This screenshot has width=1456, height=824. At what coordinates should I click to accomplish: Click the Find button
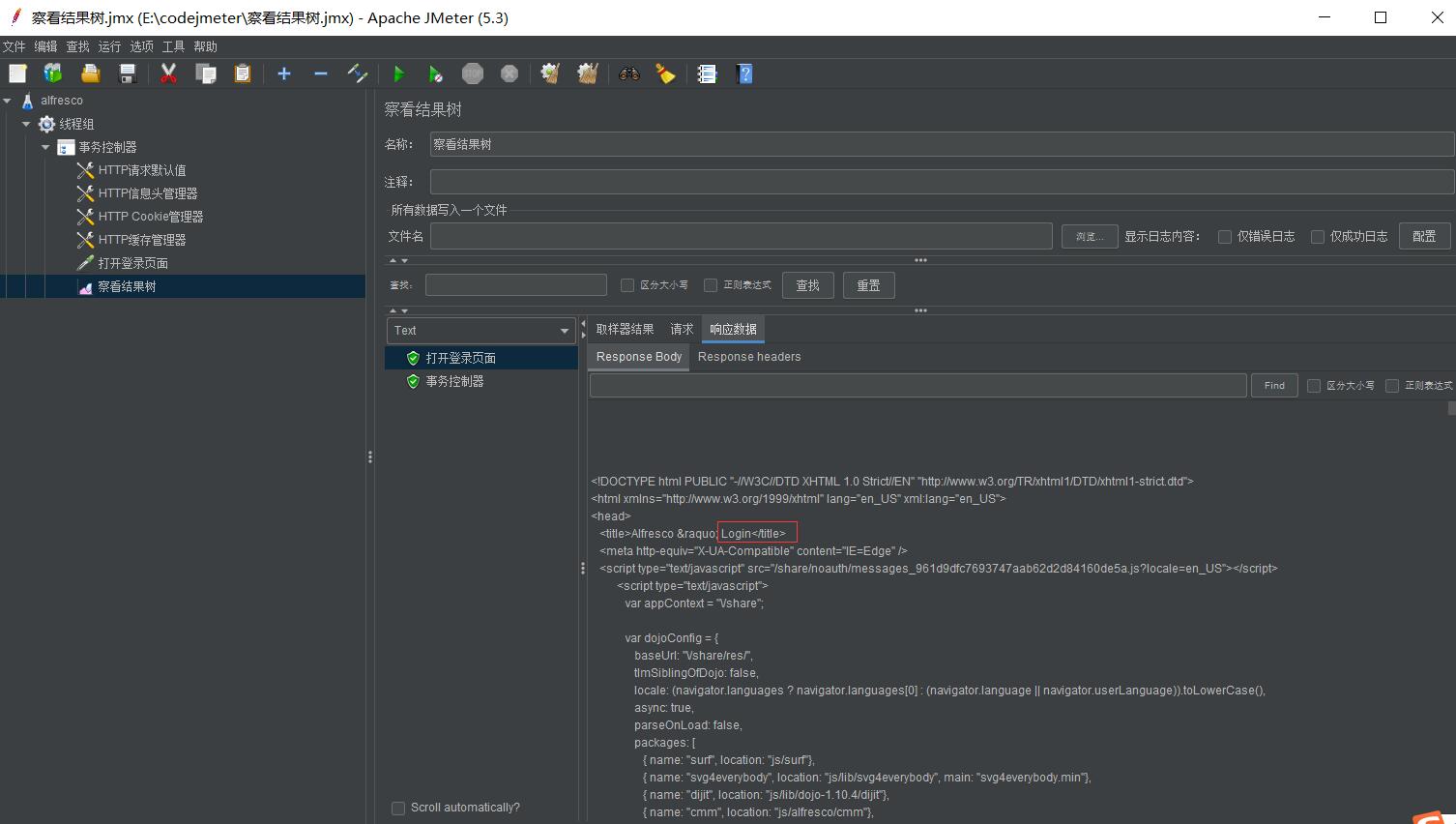point(1274,386)
